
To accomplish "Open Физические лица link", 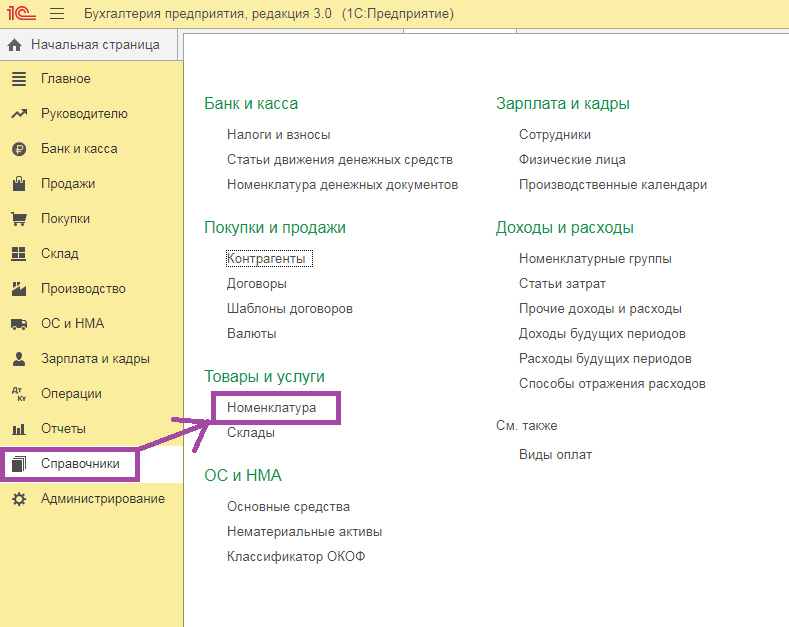I will point(572,160).
